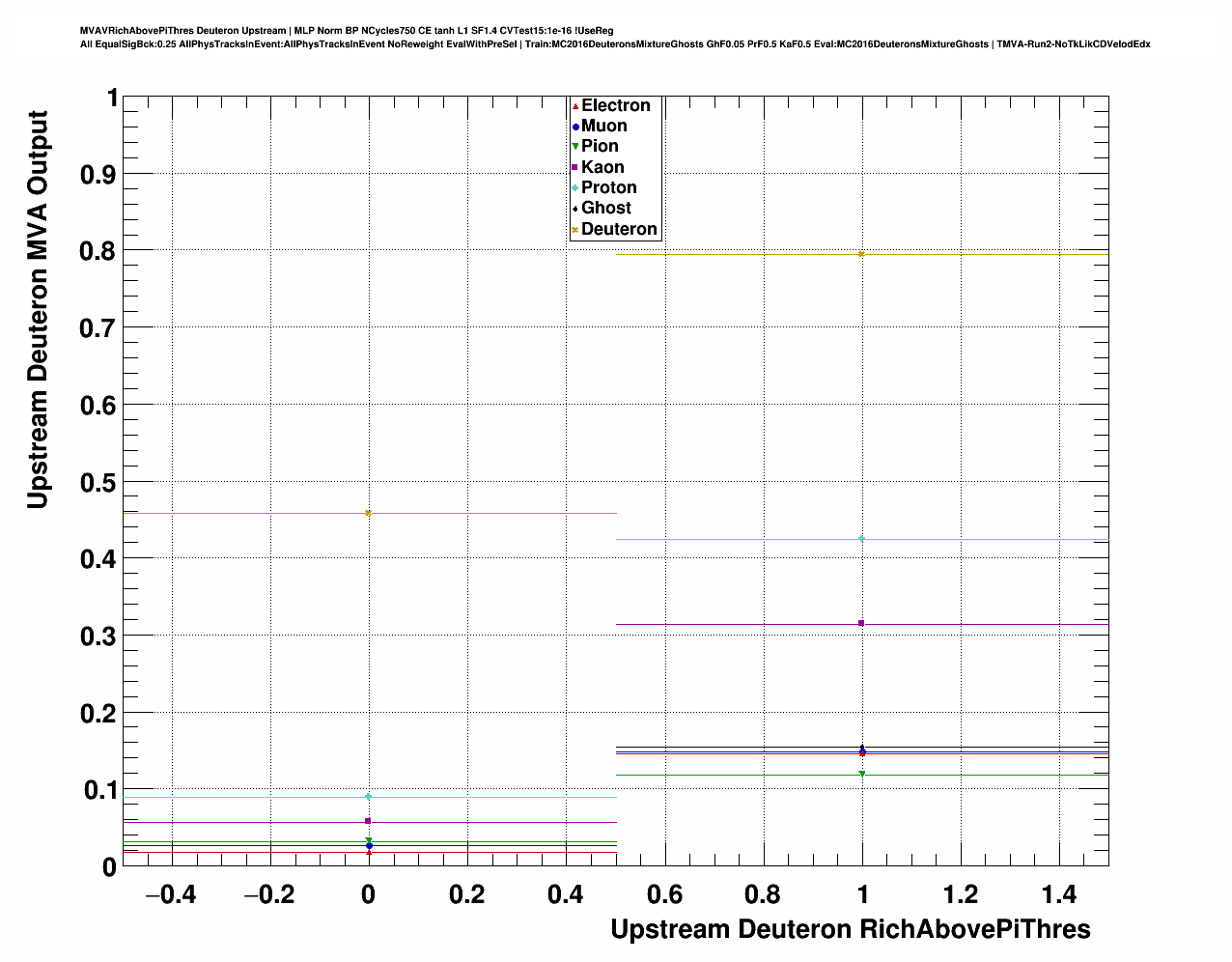Image resolution: width=1232 pixels, height=962 pixels.
Task: Click the Deuteron legend text label
Action: click(x=619, y=229)
